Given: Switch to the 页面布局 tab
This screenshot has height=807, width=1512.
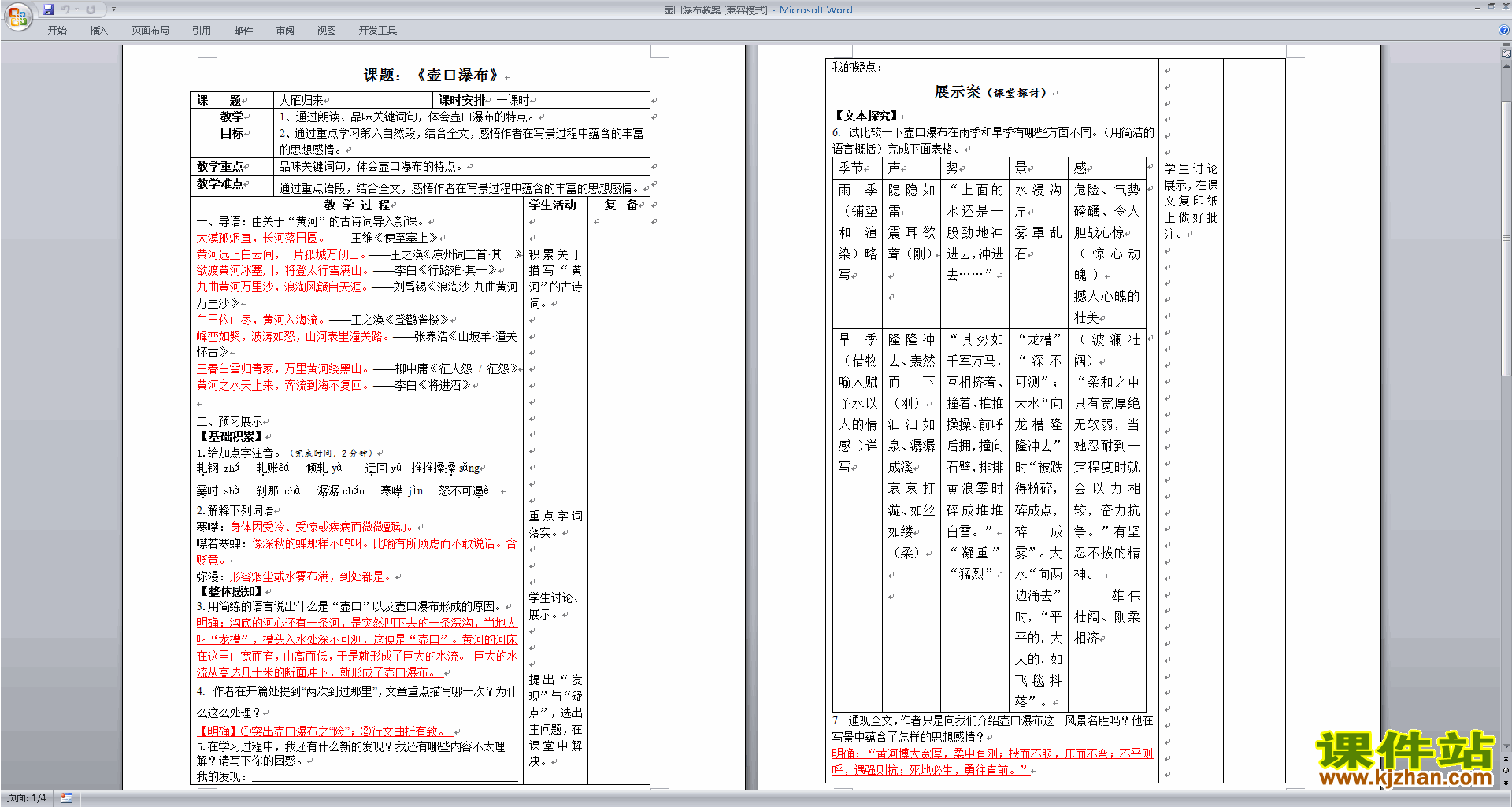Looking at the screenshot, I should tap(150, 31).
